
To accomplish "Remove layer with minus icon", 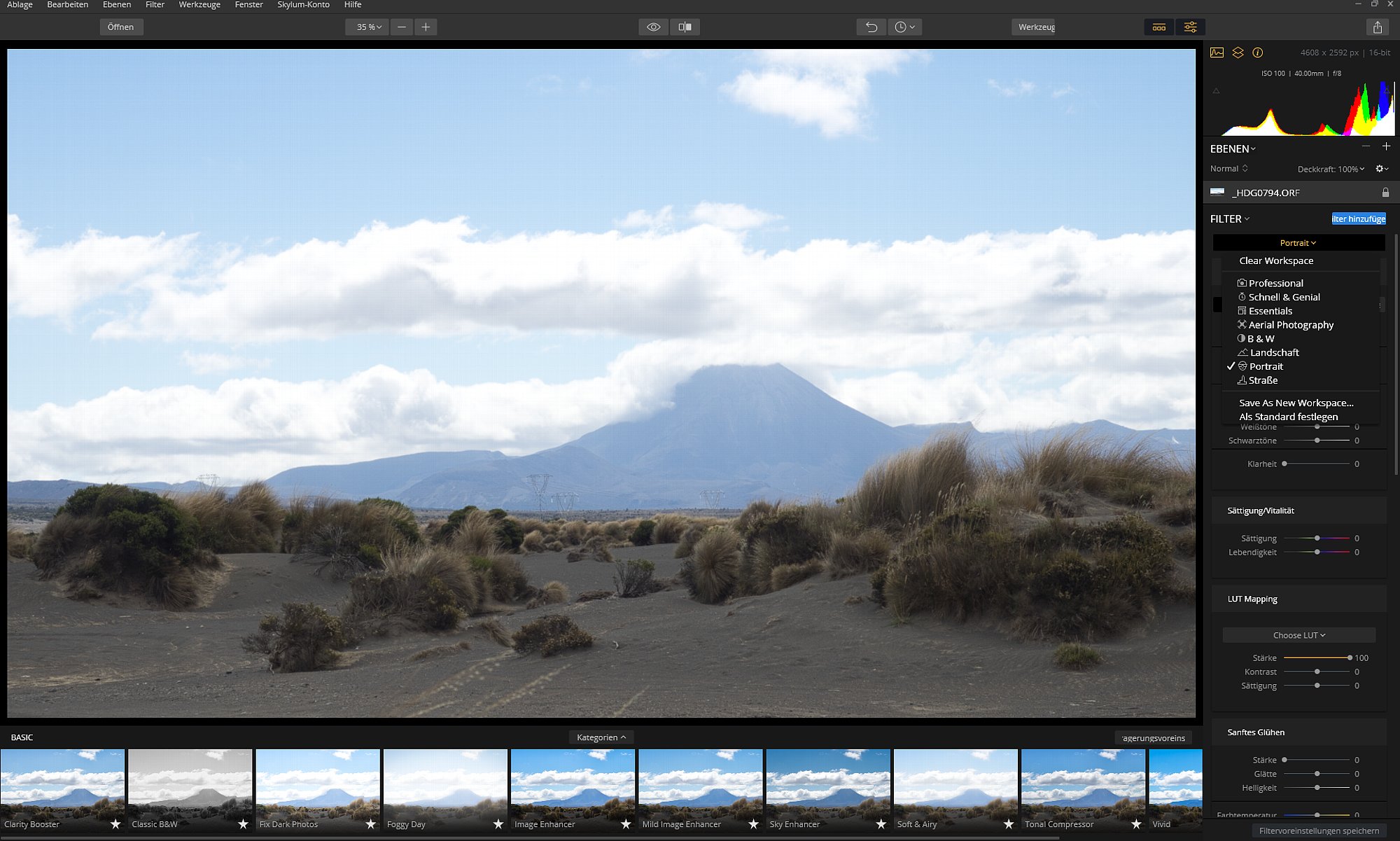I will [x=1366, y=146].
